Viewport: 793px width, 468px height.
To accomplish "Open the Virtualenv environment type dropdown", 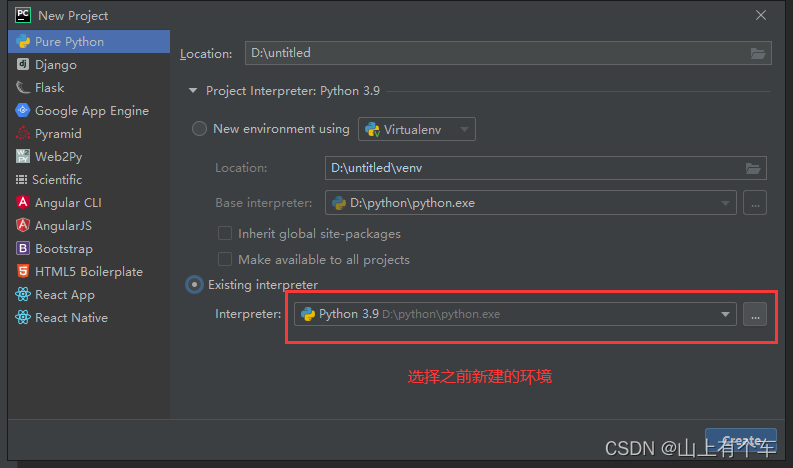I will 417,129.
